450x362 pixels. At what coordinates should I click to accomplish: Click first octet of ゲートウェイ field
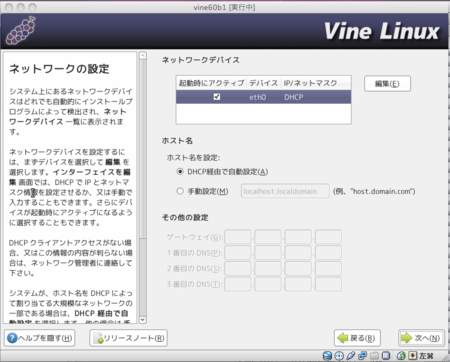237,237
